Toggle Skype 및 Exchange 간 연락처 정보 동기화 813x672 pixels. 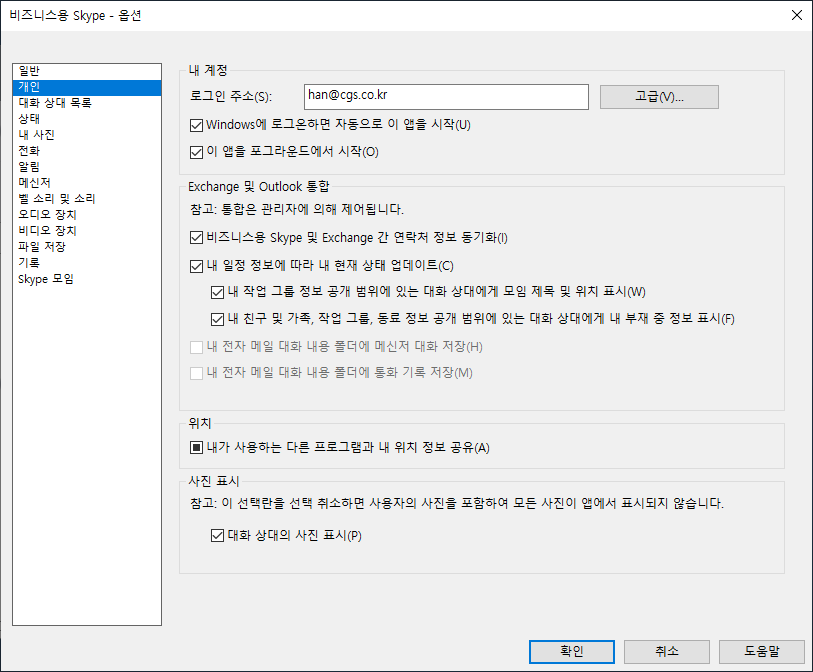pyautogui.click(x=197, y=238)
